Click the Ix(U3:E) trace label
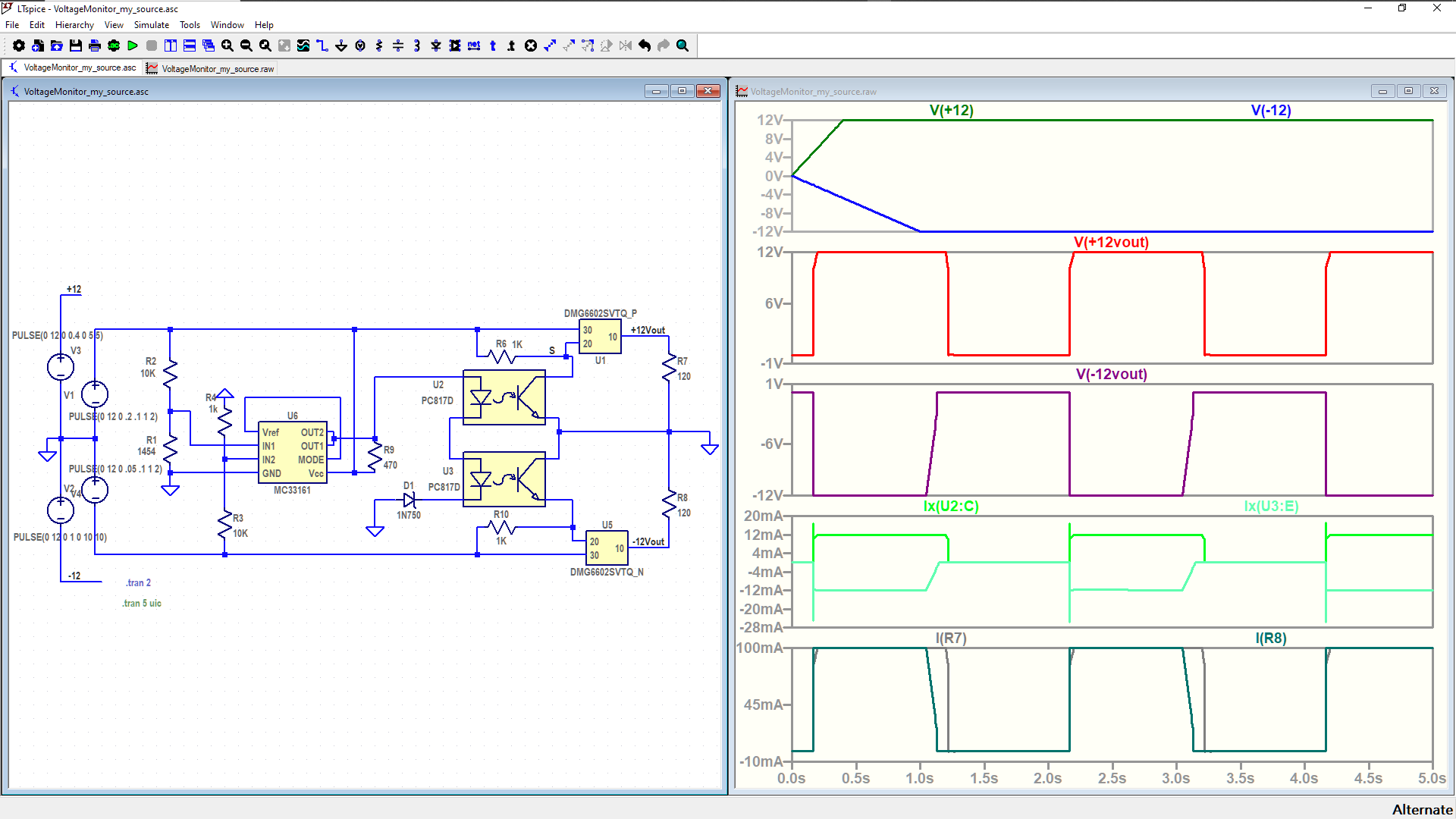1456x819 pixels. point(1271,506)
